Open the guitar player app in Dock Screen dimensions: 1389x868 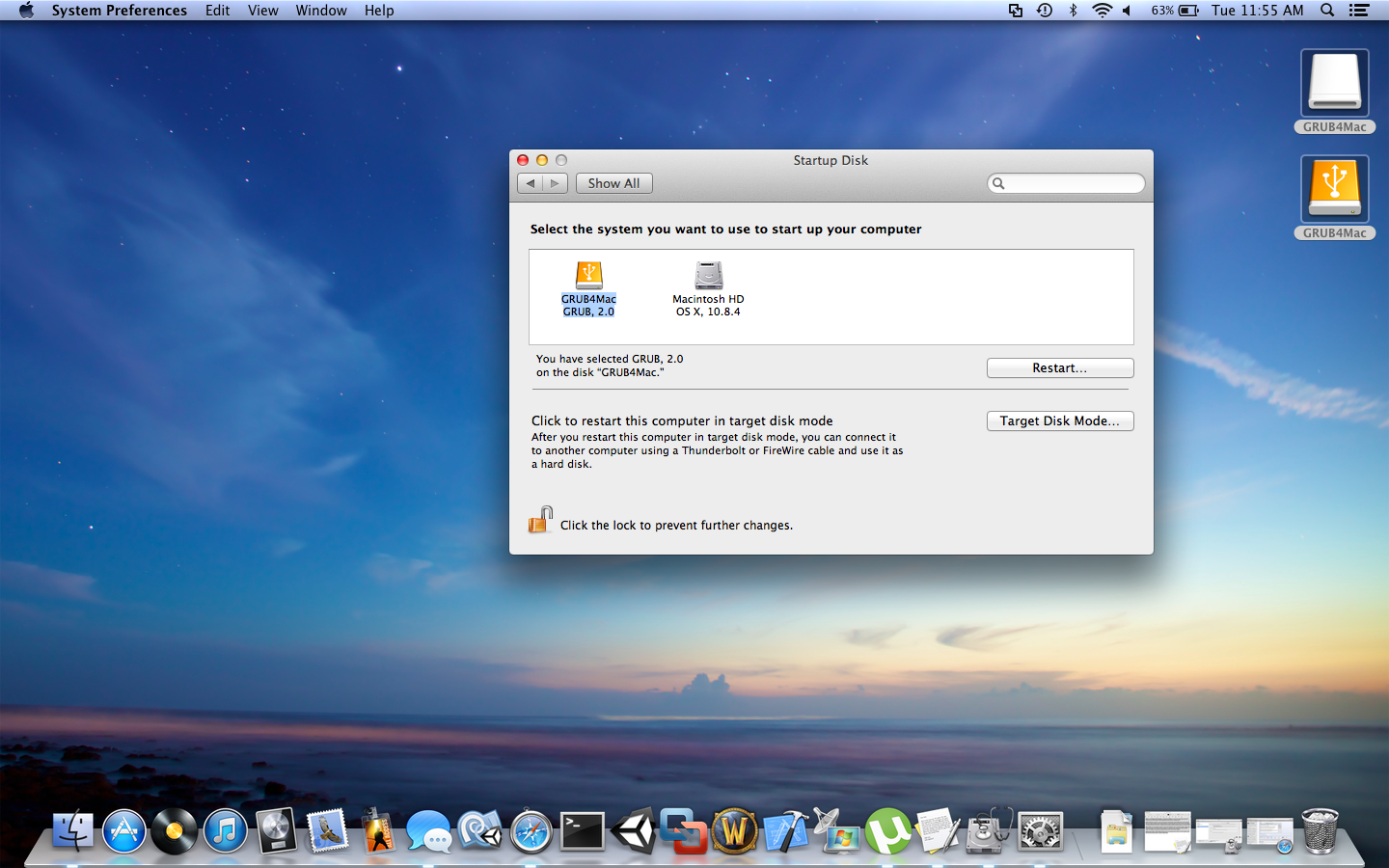point(378,830)
